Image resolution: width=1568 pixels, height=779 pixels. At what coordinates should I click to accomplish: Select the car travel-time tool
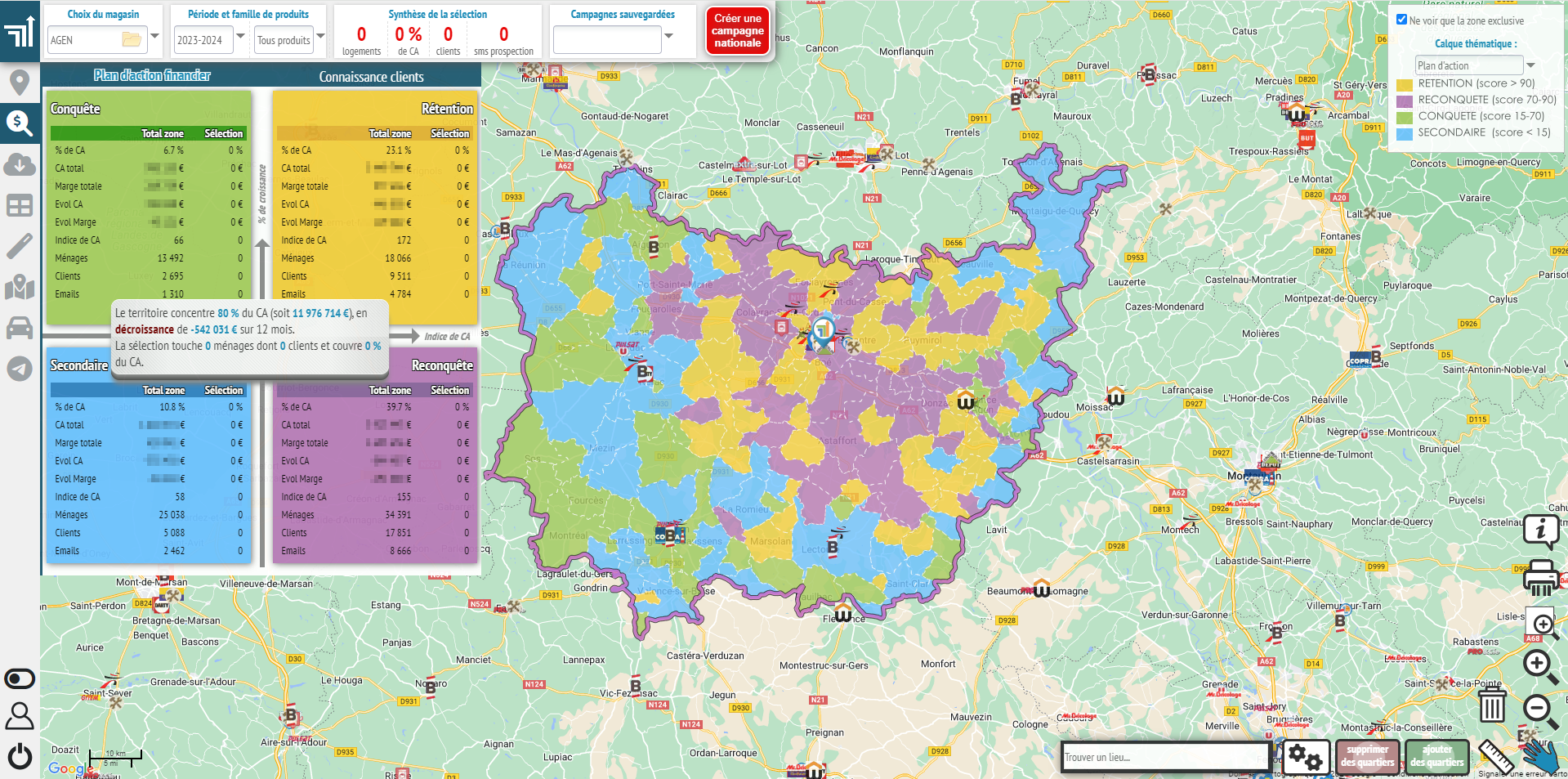coord(20,329)
